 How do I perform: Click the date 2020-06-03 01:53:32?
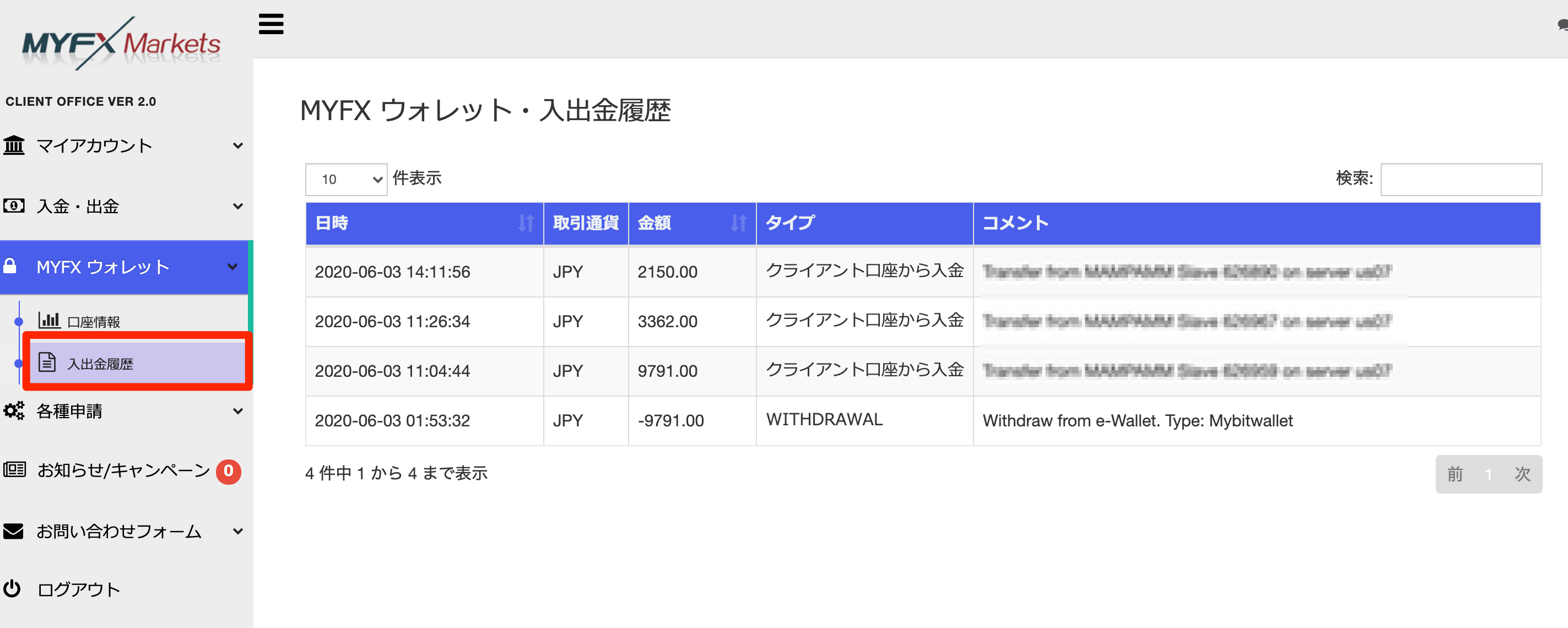pyautogui.click(x=392, y=420)
